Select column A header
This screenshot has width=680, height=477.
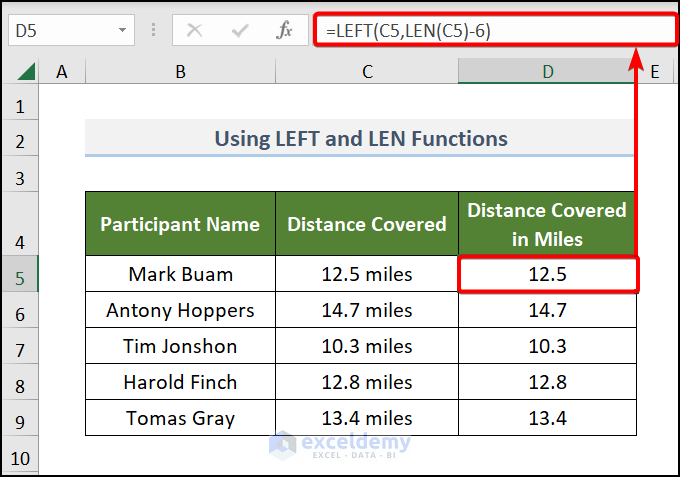click(x=62, y=72)
